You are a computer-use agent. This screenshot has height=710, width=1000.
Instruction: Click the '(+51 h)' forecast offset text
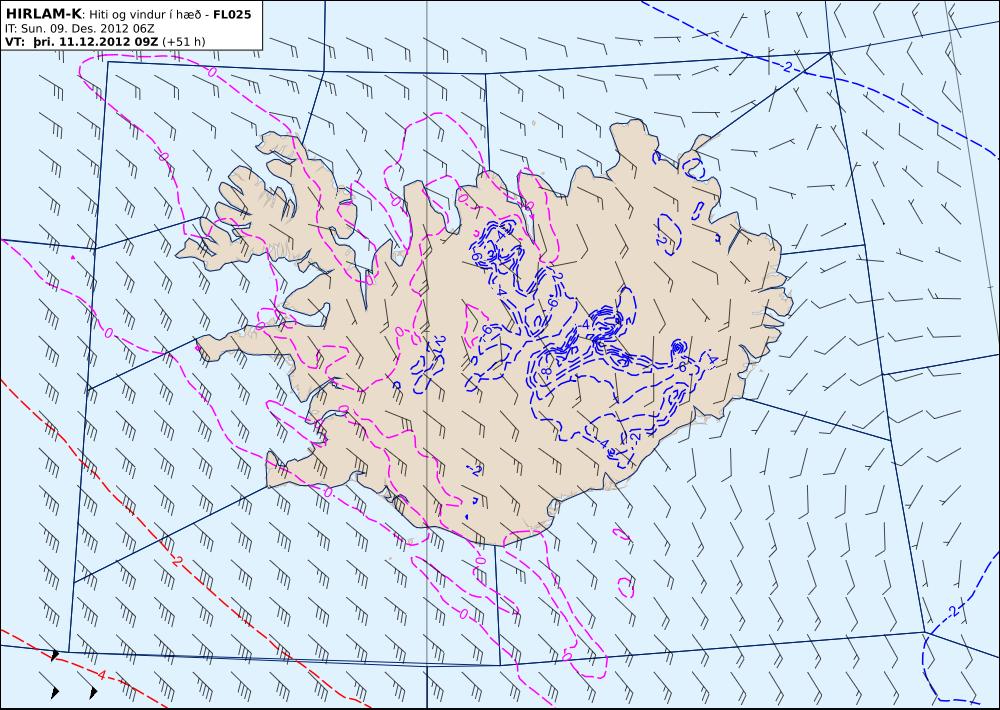(x=184, y=42)
